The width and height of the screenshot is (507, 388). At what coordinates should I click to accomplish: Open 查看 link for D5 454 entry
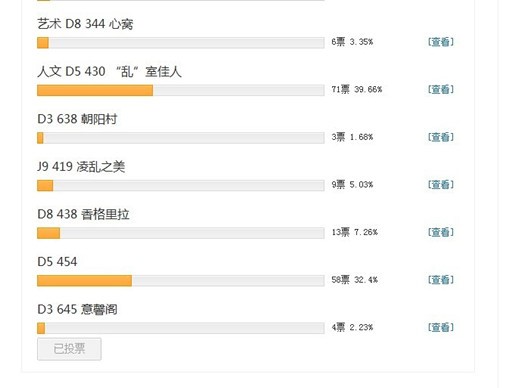tap(441, 280)
